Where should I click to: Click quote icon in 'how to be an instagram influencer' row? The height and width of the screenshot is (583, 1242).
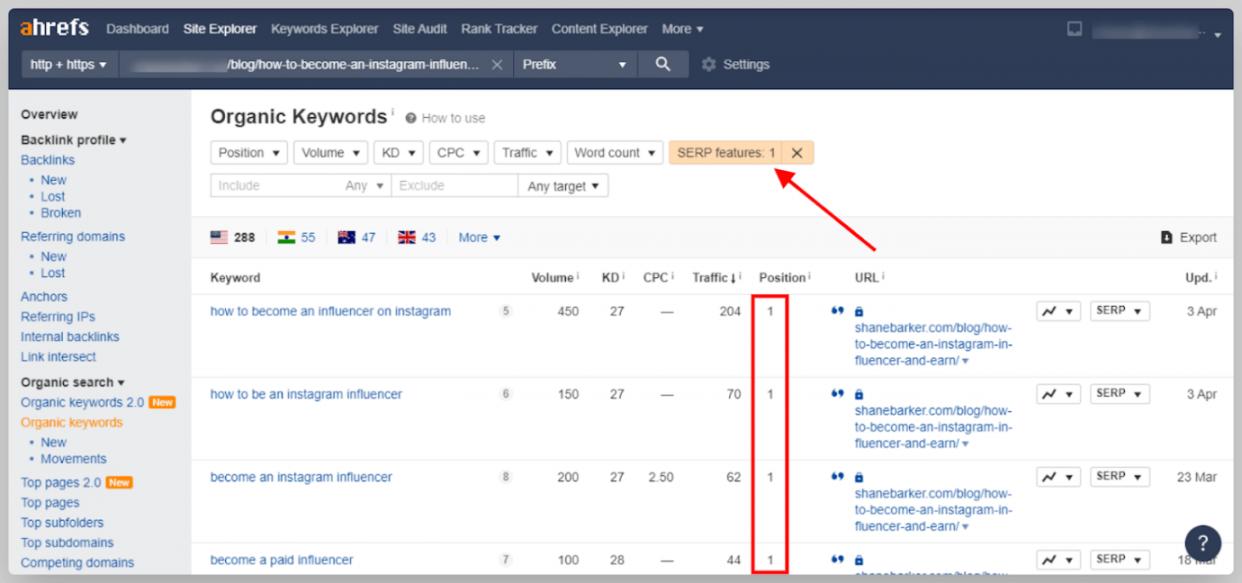coord(836,394)
